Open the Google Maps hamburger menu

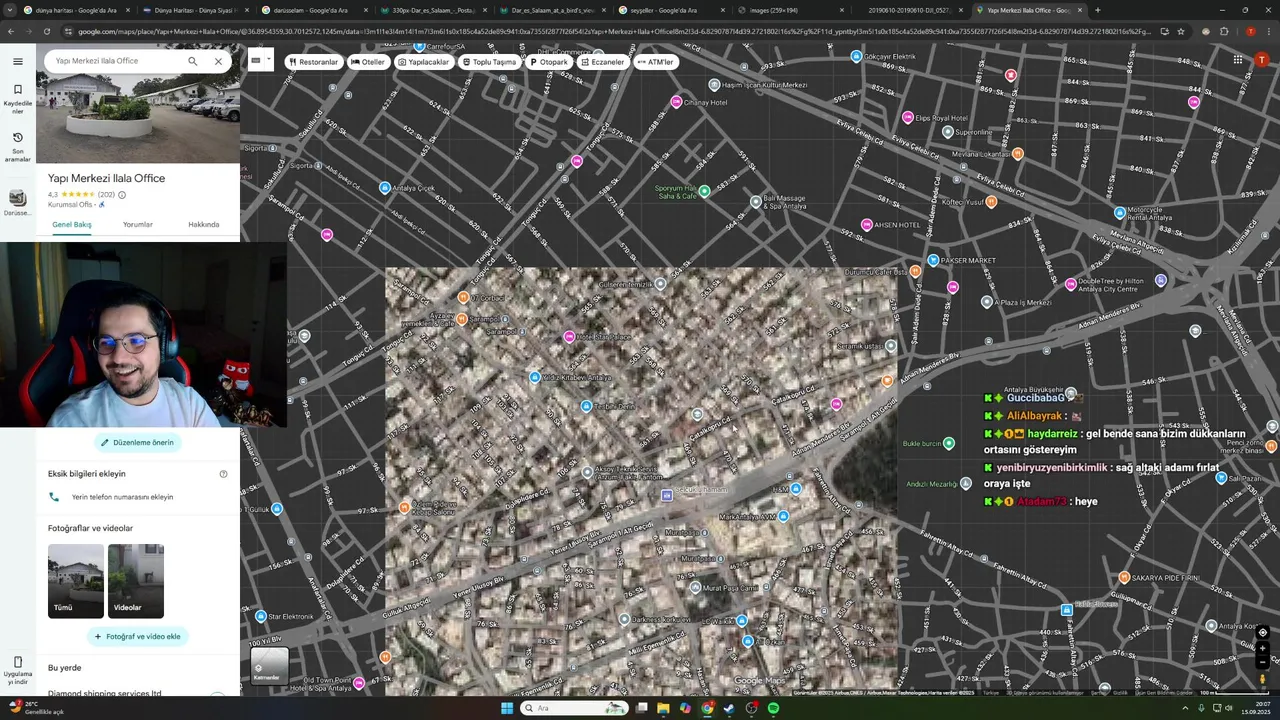[x=17, y=61]
